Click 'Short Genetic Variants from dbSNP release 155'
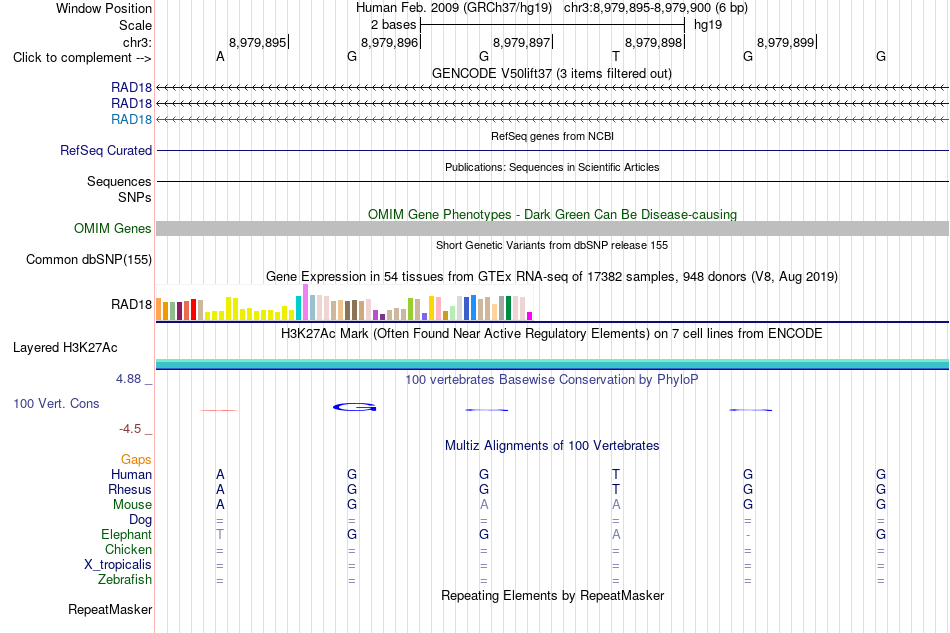This screenshot has height=633, width=950. (x=552, y=245)
